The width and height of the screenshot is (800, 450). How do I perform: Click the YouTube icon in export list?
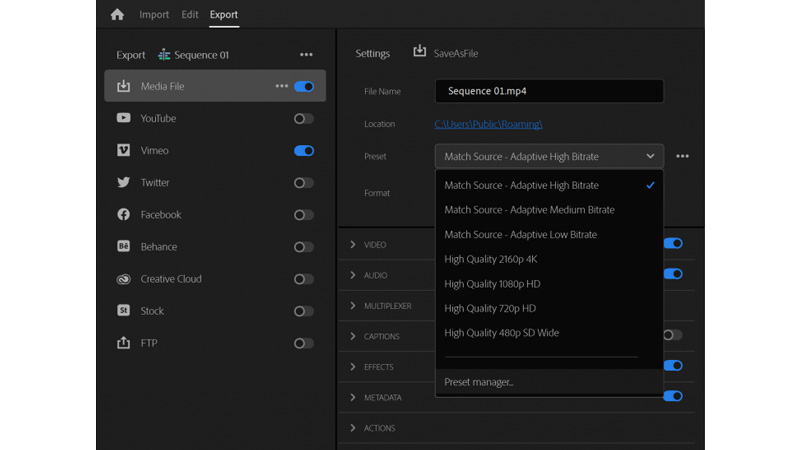[124, 118]
